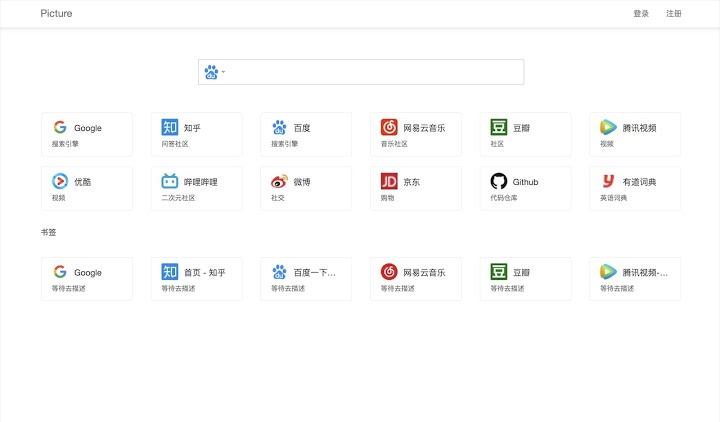Image resolution: width=720 pixels, height=422 pixels.
Task: Open the 京东 card title
Action: 411,182
